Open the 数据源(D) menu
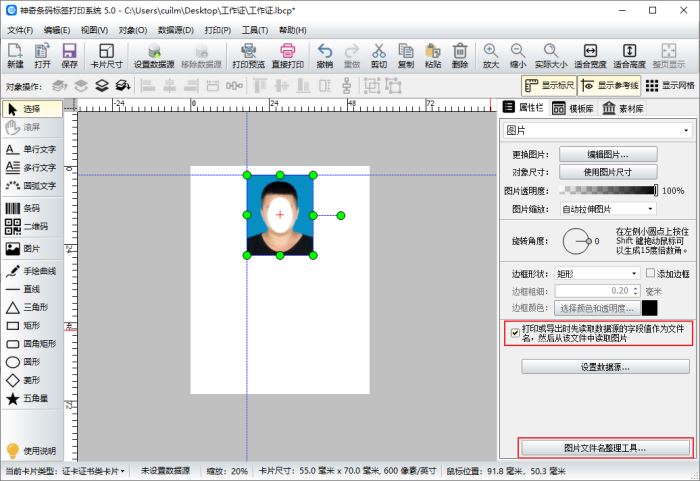The image size is (700, 481). click(175, 30)
